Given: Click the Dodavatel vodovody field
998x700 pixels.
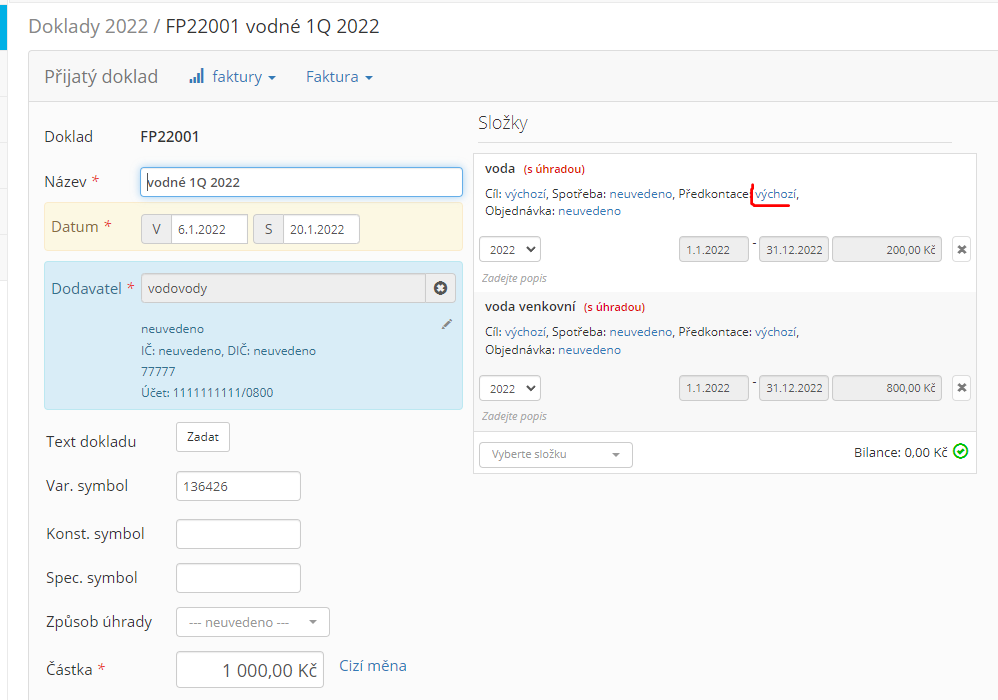Looking at the screenshot, I should pos(283,288).
